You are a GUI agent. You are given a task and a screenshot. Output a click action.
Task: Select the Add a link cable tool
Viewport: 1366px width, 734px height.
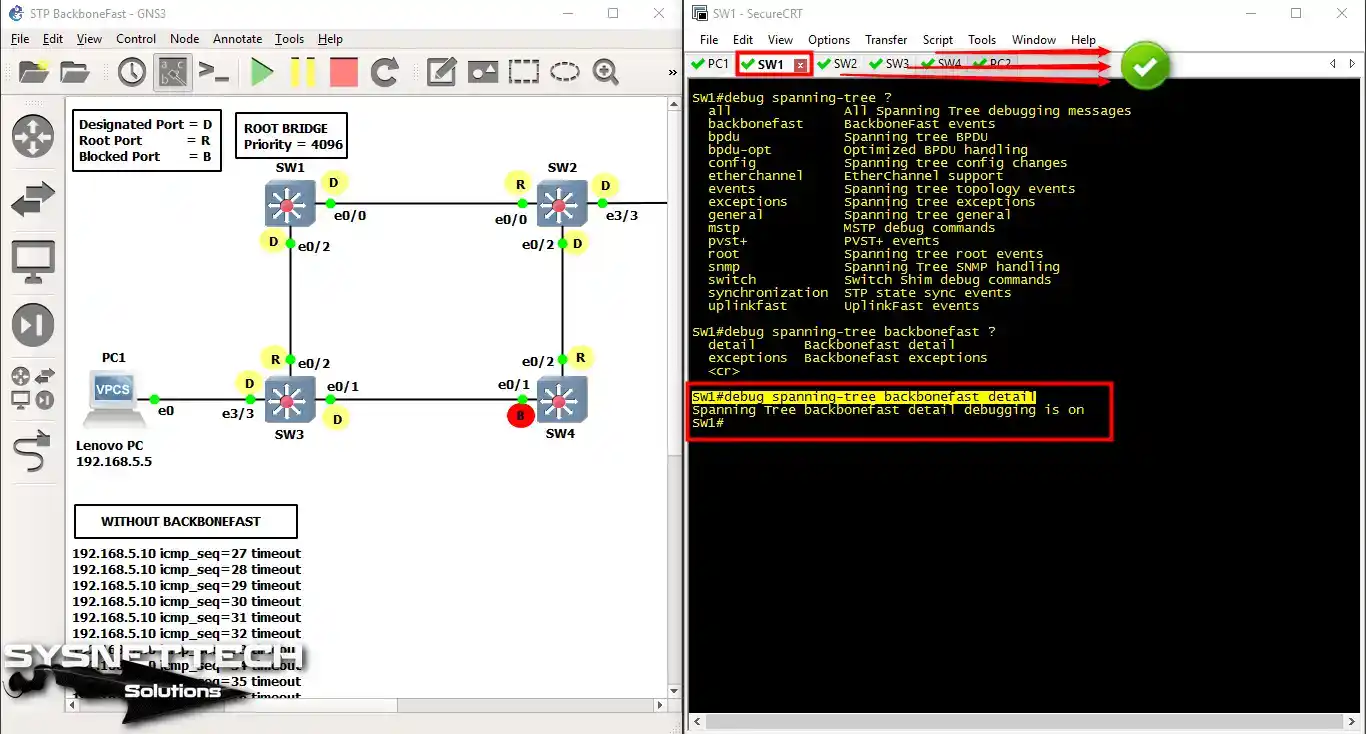(x=33, y=452)
